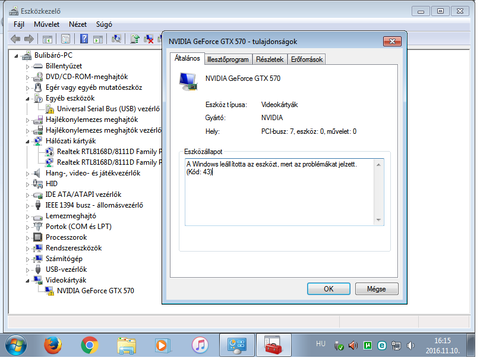480x364 pixels.
Task: Open the Properties toolbar icon
Action: 65,39
